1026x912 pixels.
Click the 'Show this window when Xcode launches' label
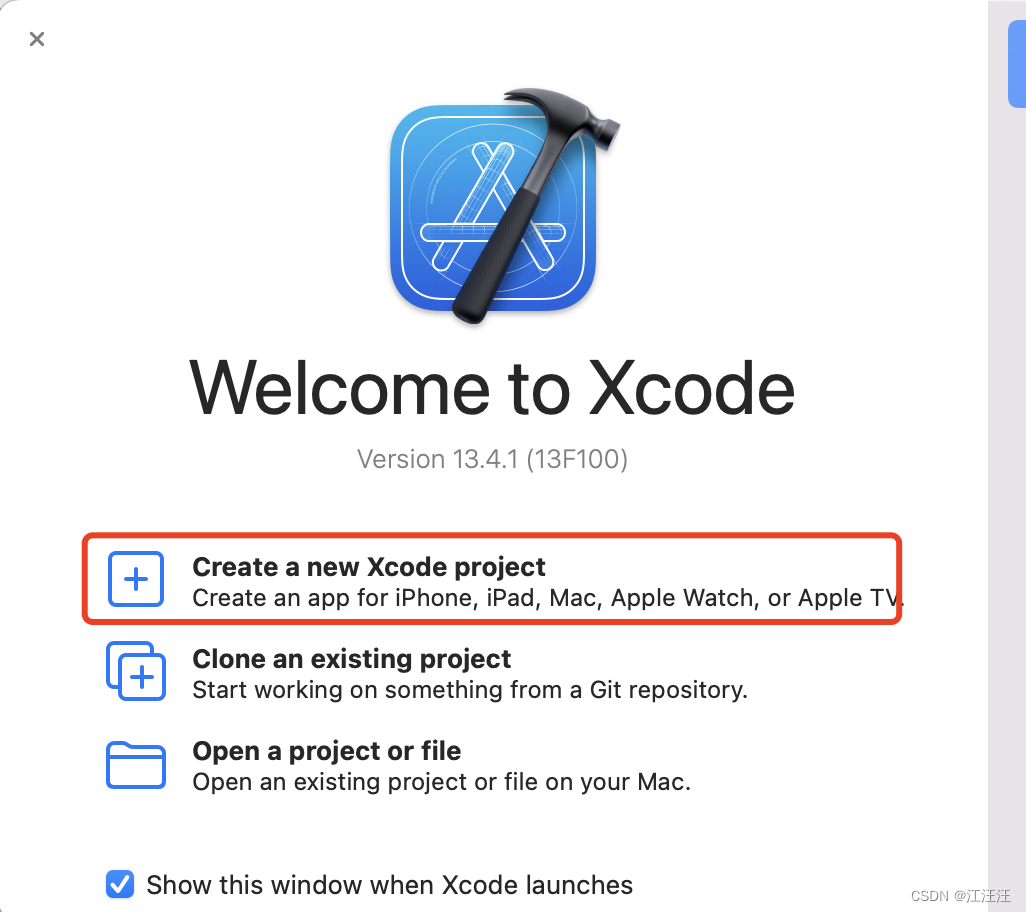389,885
